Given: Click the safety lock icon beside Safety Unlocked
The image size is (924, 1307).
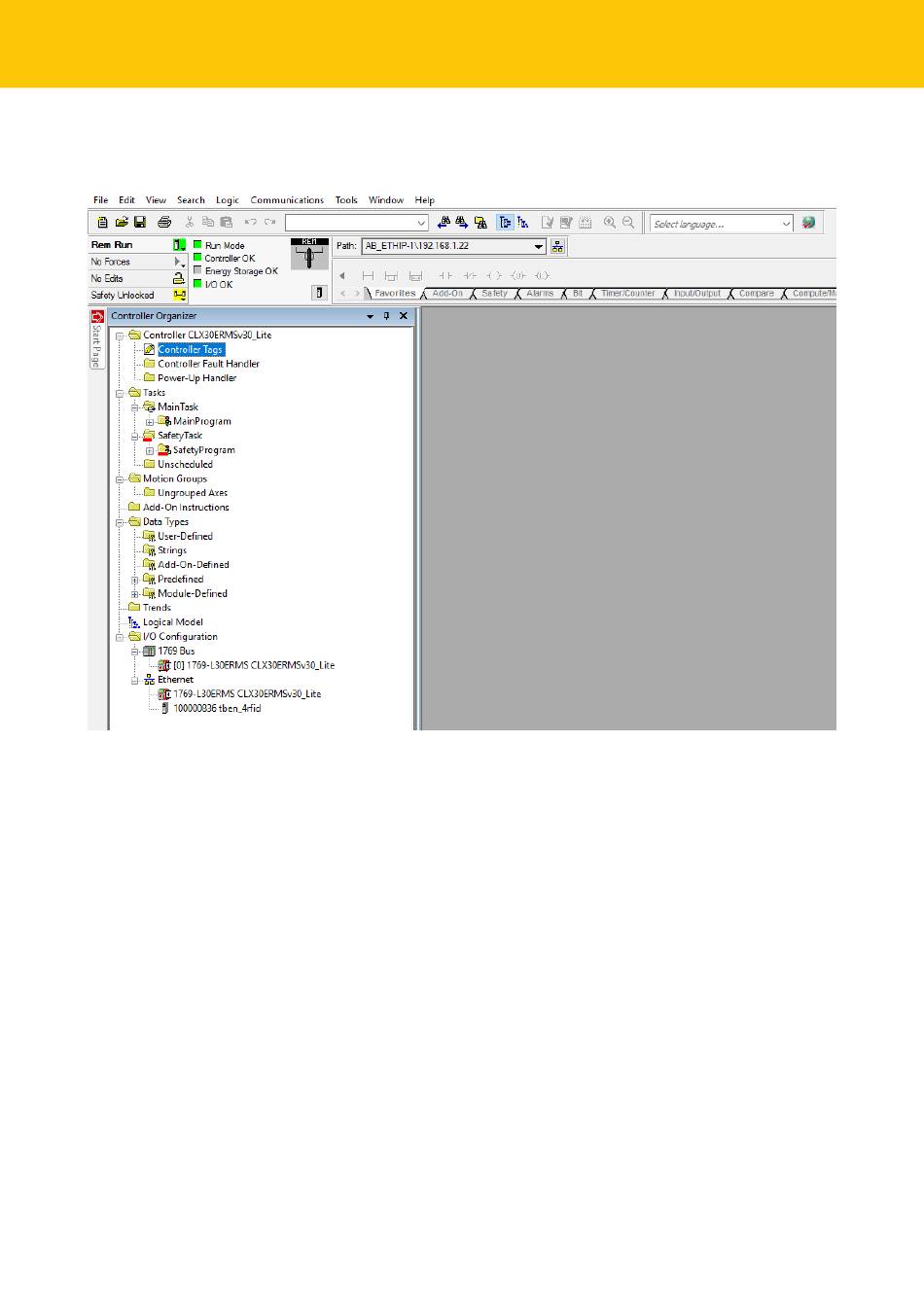Looking at the screenshot, I should tap(180, 295).
